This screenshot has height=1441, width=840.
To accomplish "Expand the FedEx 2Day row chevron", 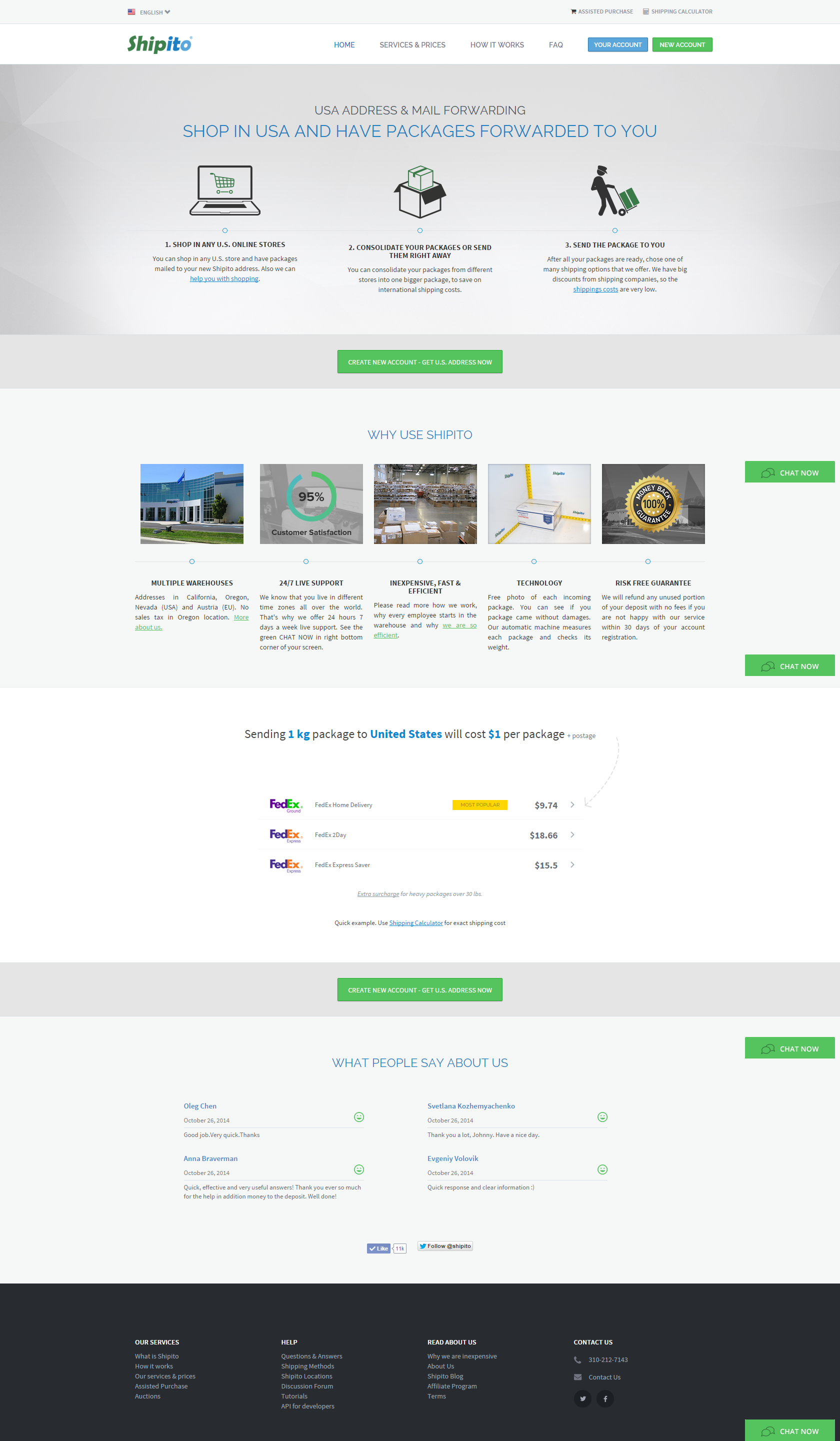I will pos(572,835).
